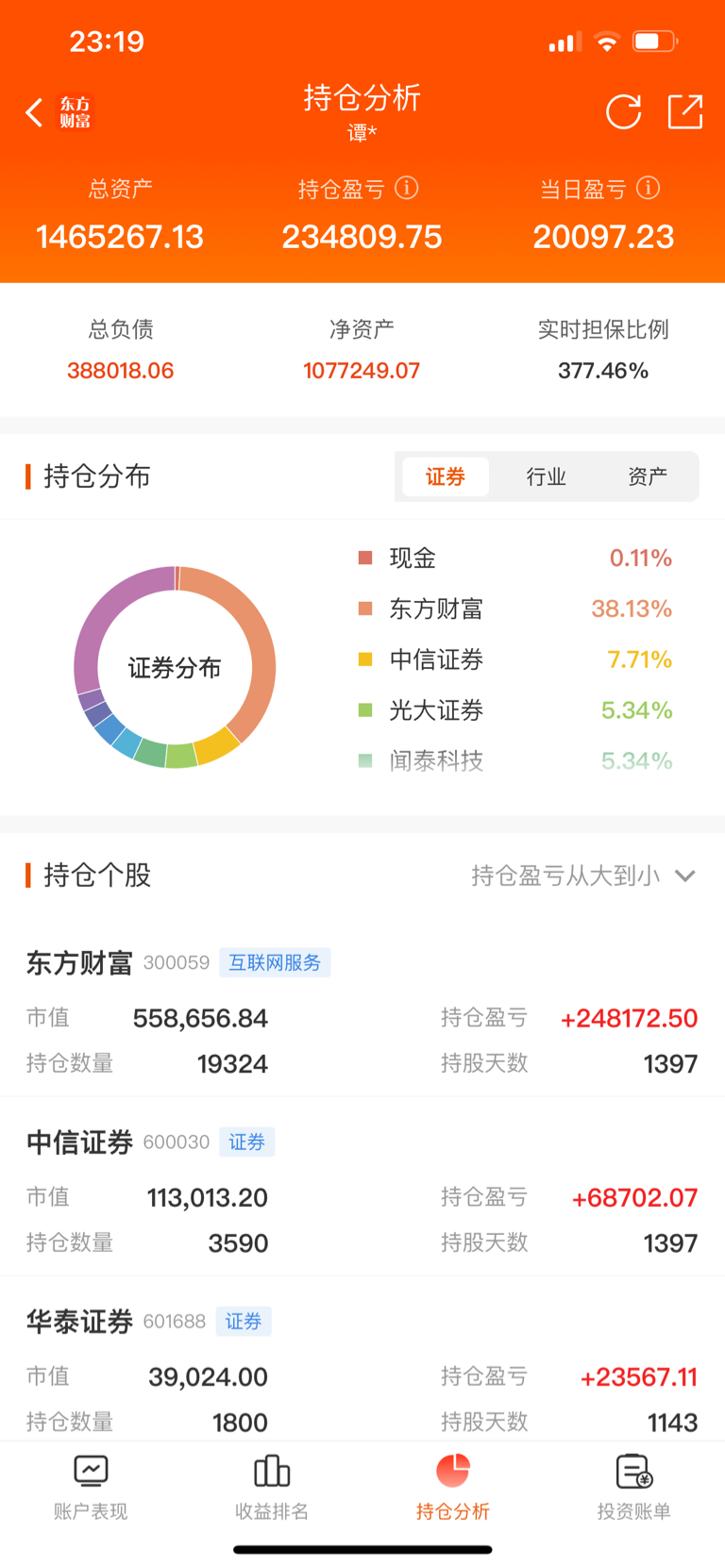Tap holding quantity 19324
Image resolution: width=725 pixels, height=1568 pixels.
click(x=232, y=1064)
